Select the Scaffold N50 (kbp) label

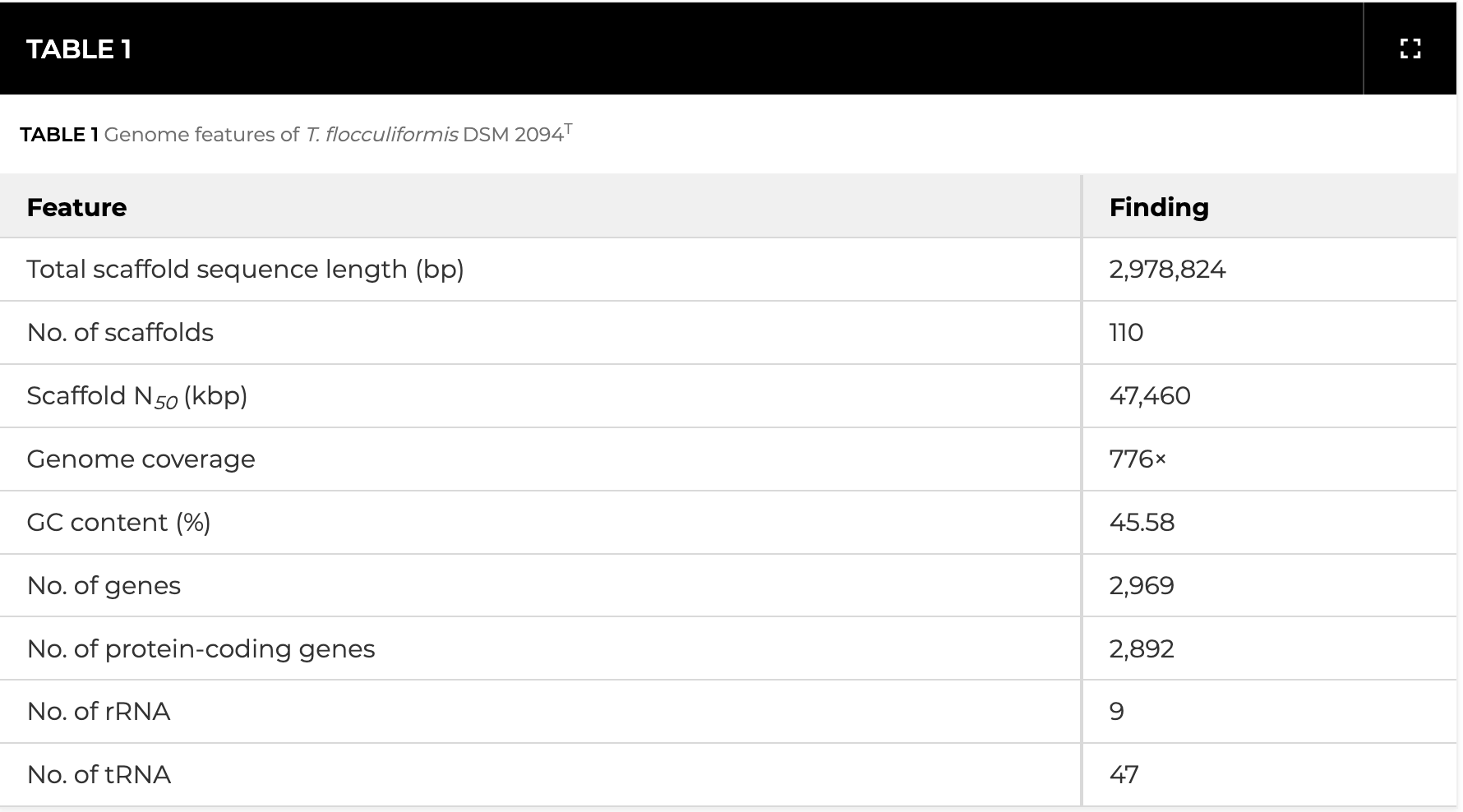[x=136, y=396]
